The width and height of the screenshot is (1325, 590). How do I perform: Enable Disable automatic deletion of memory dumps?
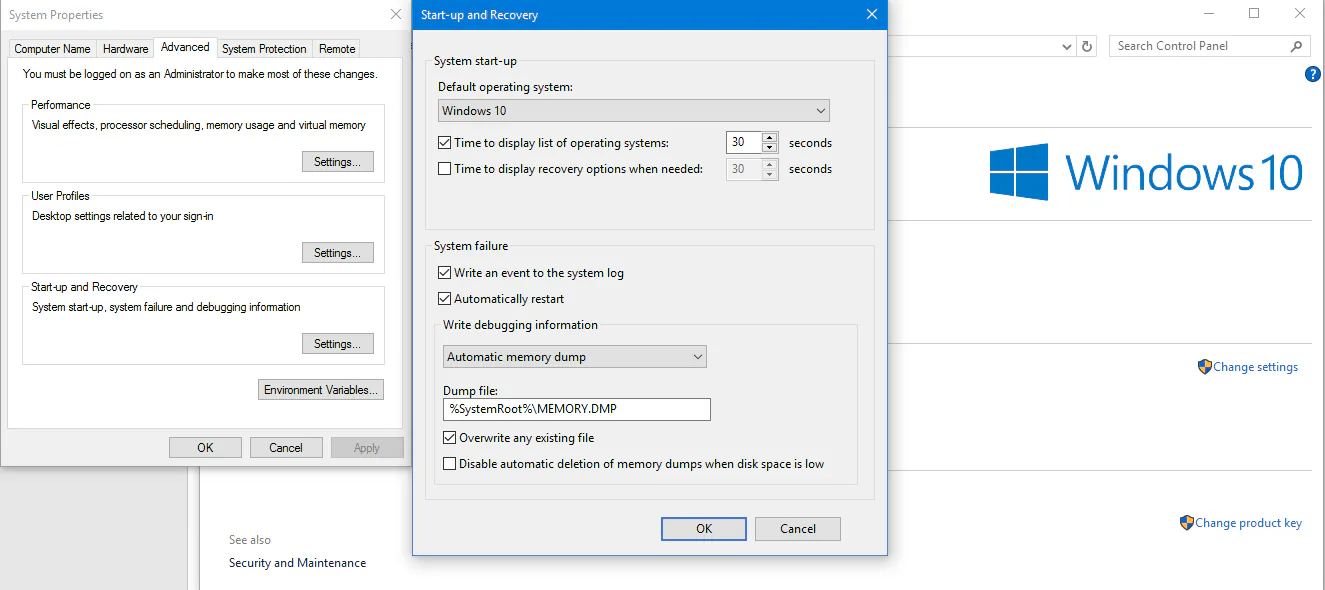[x=450, y=464]
